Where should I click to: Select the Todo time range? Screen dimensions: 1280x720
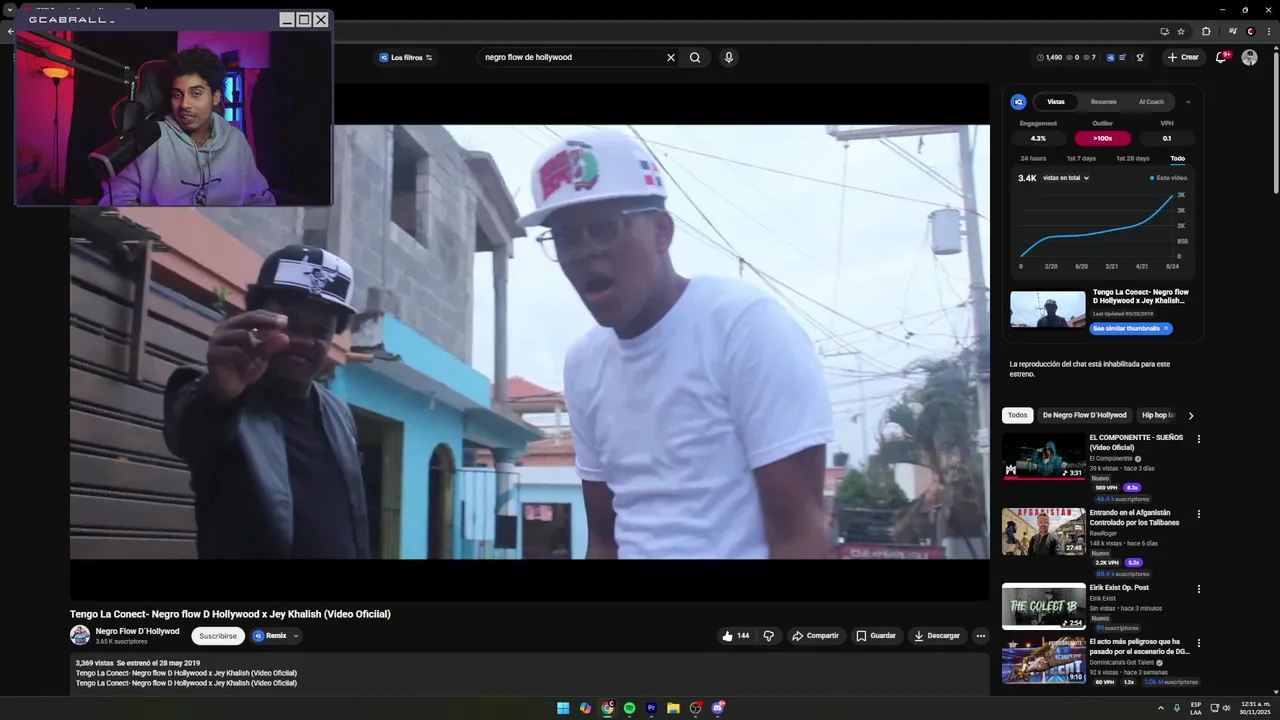[1177, 158]
